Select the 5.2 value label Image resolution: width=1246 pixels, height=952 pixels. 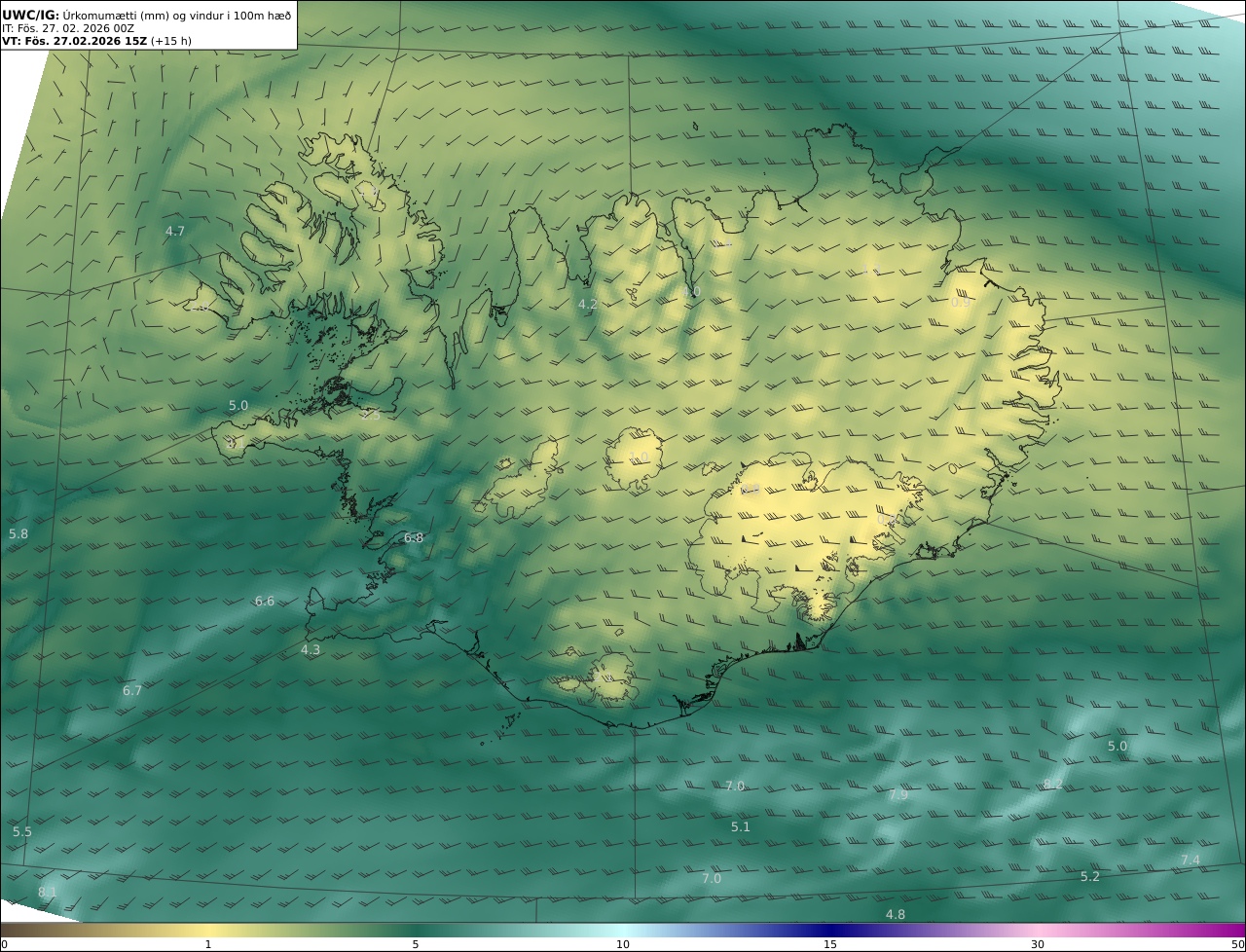coord(1090,877)
